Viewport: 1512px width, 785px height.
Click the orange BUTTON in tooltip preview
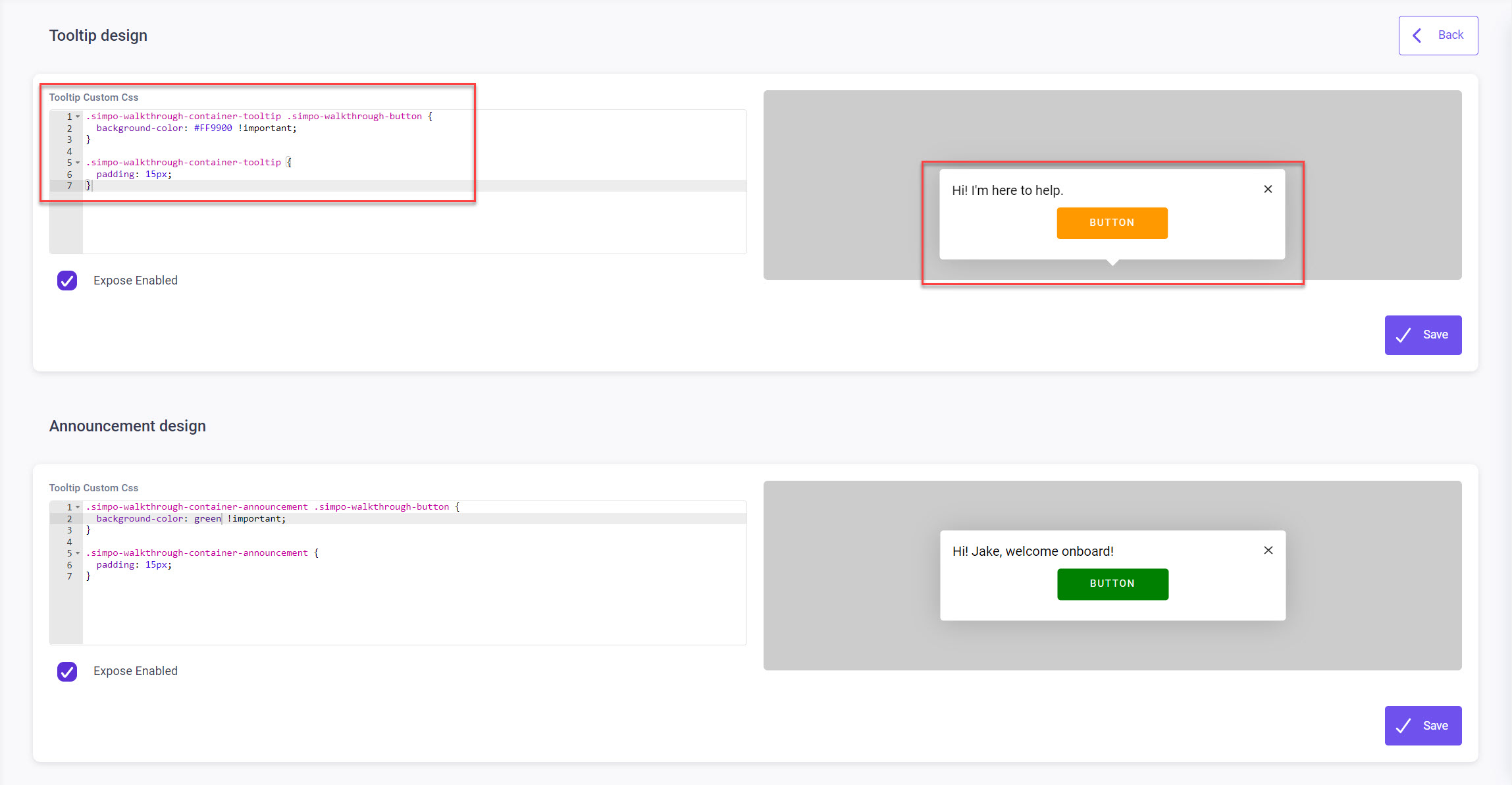point(1112,223)
